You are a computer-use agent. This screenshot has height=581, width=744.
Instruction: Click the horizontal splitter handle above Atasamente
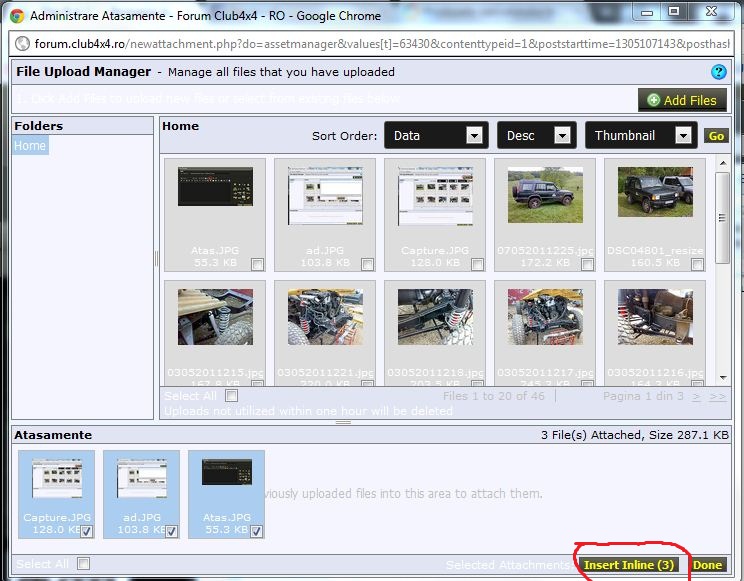[x=344, y=422]
